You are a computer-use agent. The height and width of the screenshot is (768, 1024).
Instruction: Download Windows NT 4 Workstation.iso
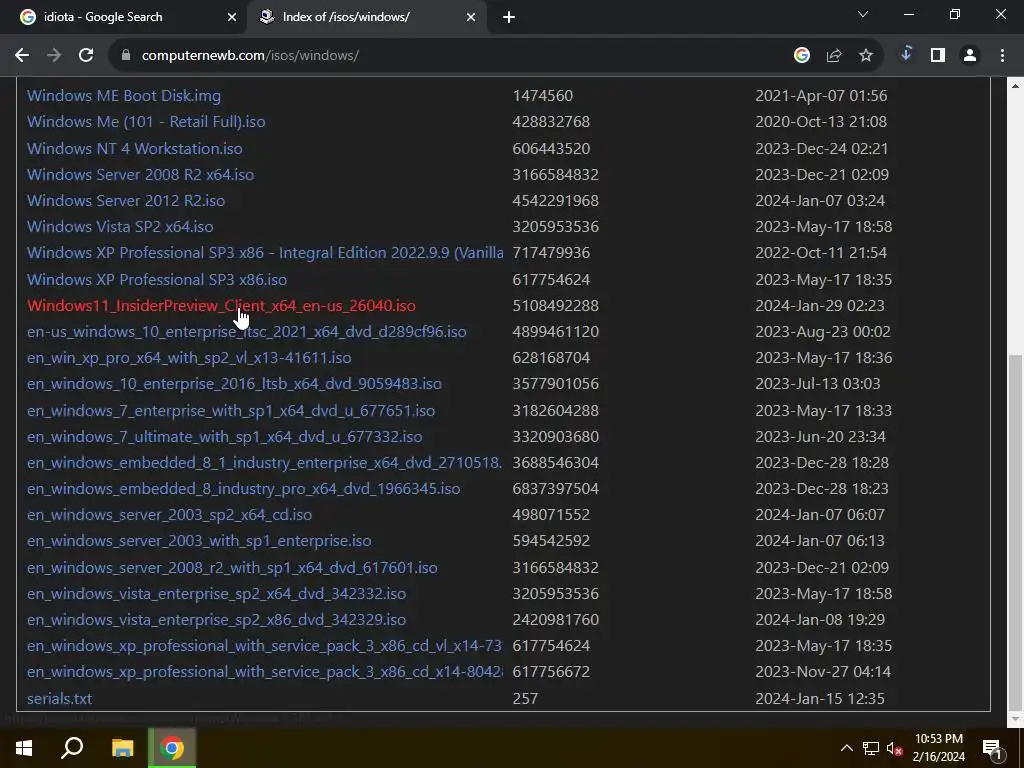(135, 149)
